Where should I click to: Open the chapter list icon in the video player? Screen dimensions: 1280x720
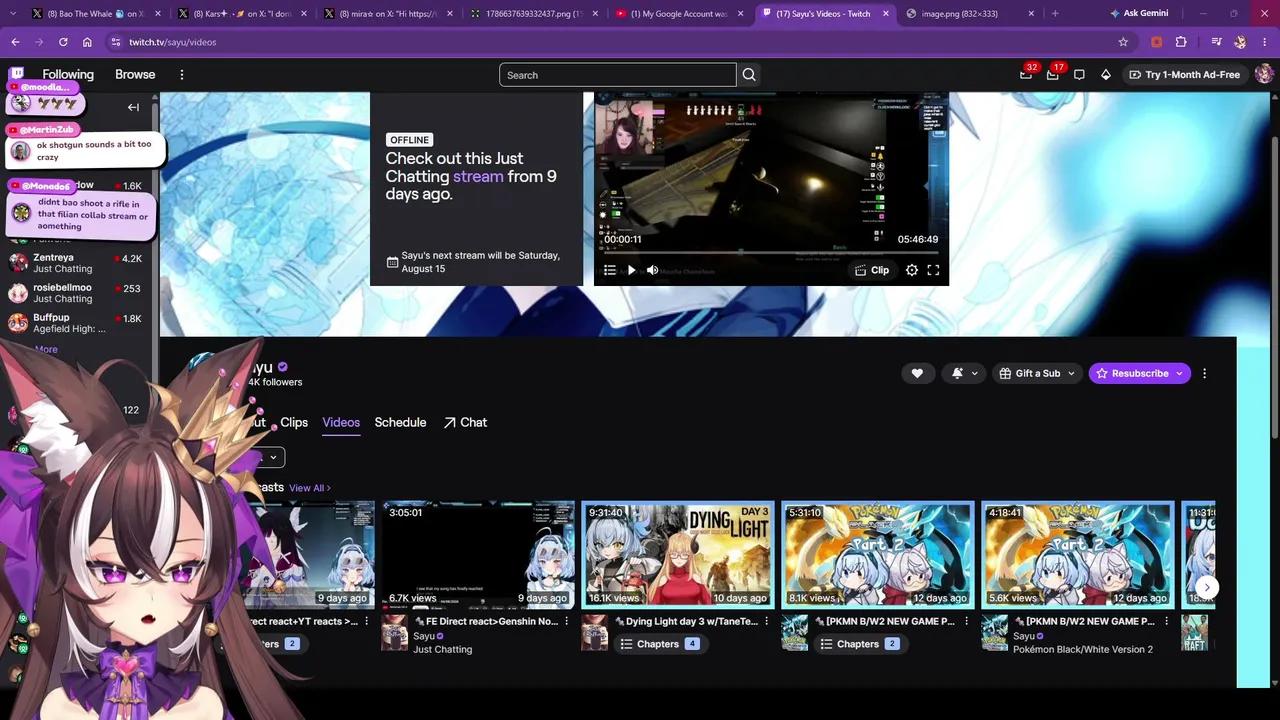point(609,270)
